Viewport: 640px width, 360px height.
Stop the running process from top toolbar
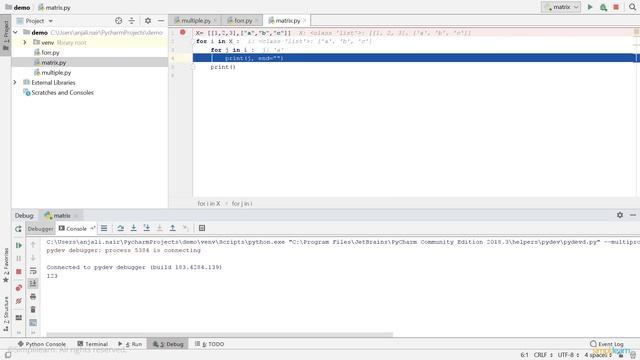click(x=616, y=7)
